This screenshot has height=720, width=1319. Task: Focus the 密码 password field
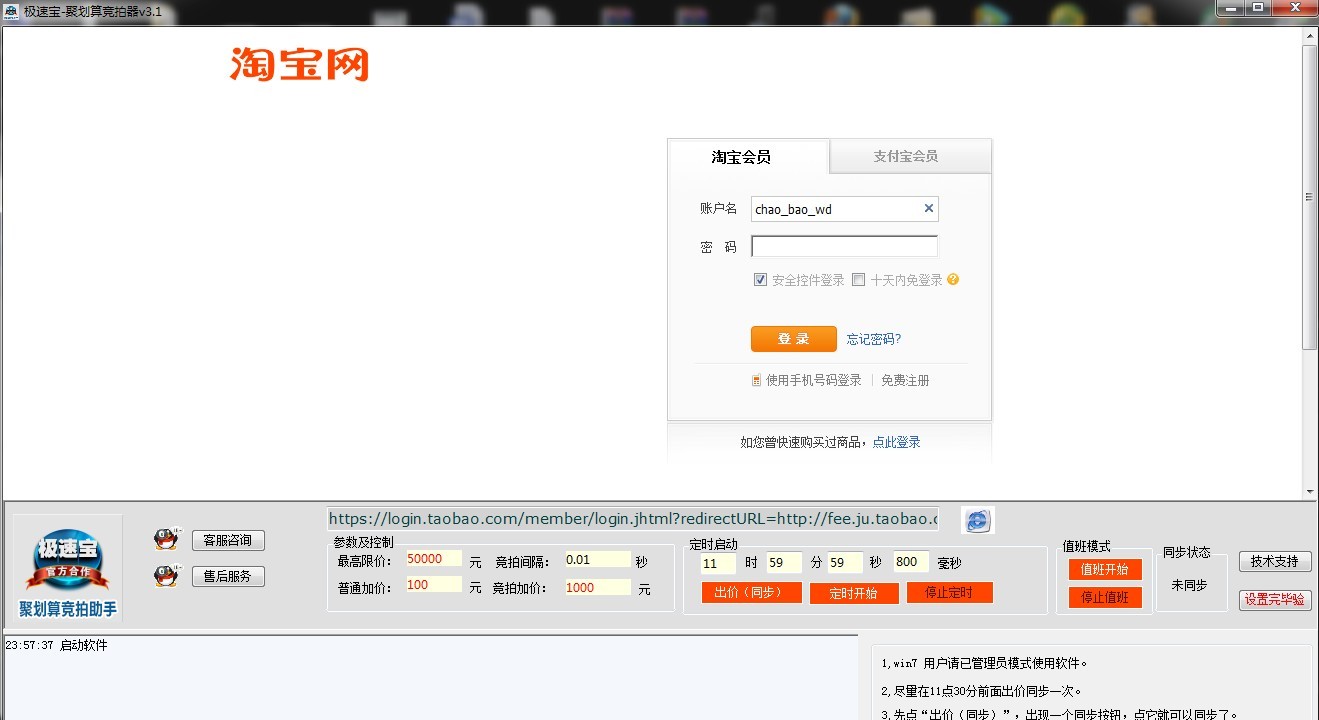[845, 246]
